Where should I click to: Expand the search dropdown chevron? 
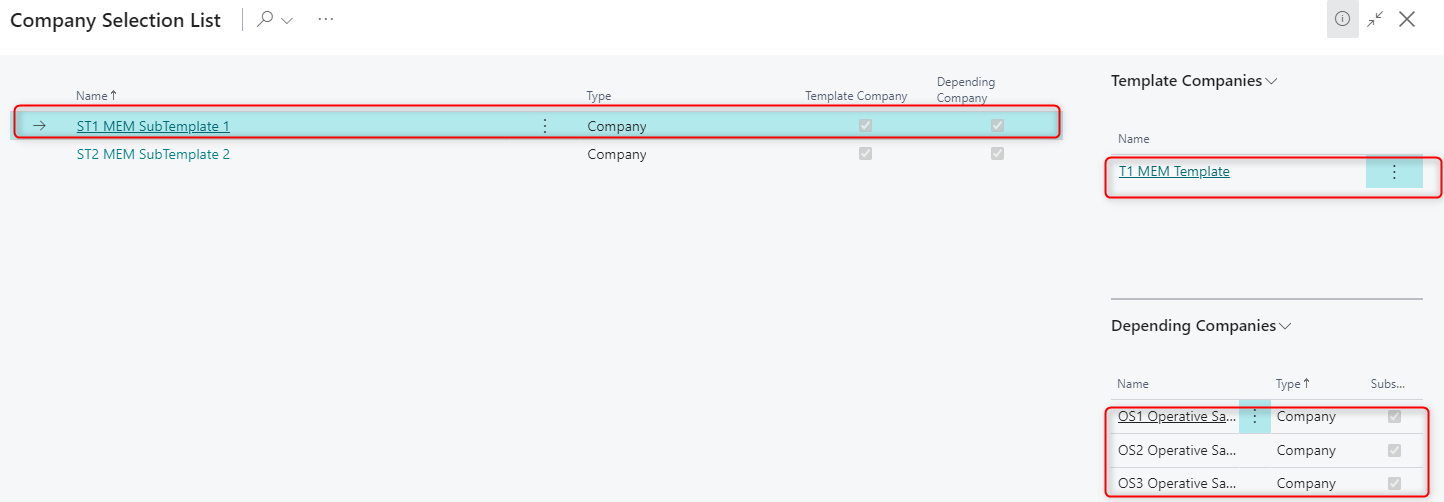(287, 21)
